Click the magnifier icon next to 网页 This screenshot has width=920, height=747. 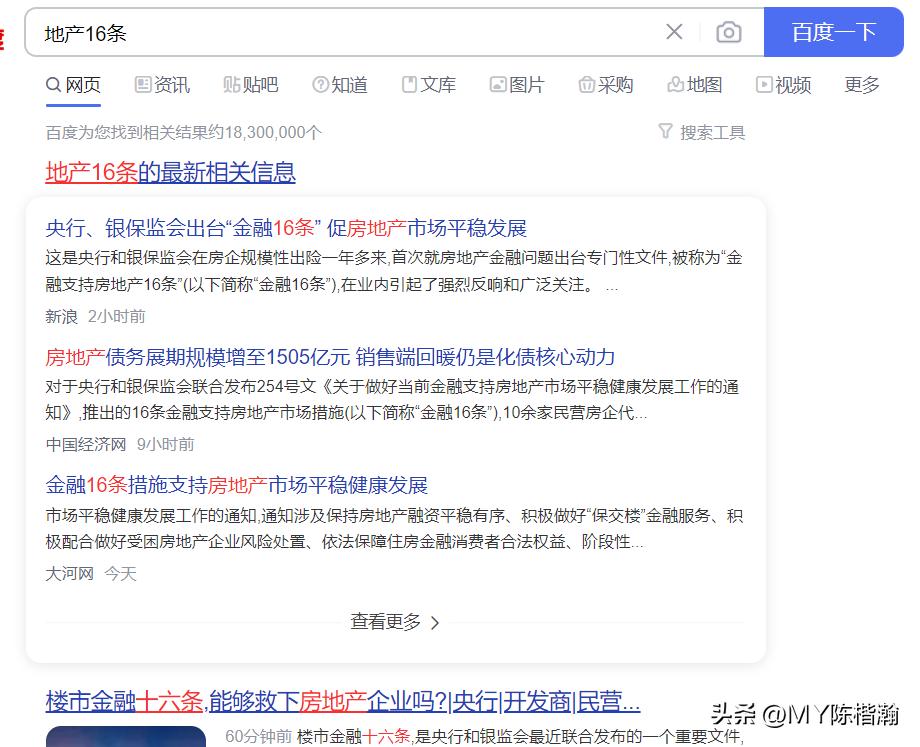click(52, 85)
